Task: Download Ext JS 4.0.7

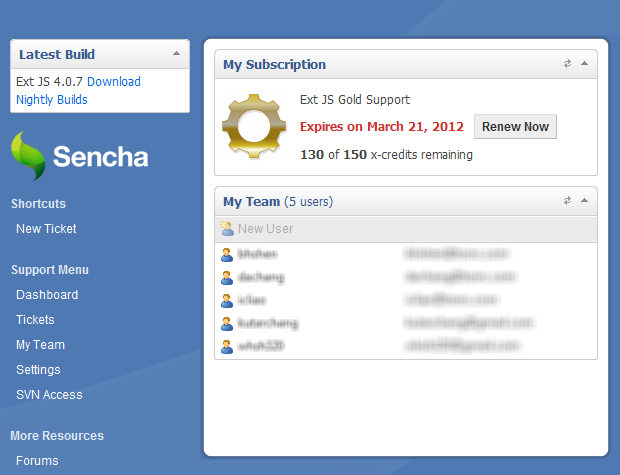Action: [114, 81]
